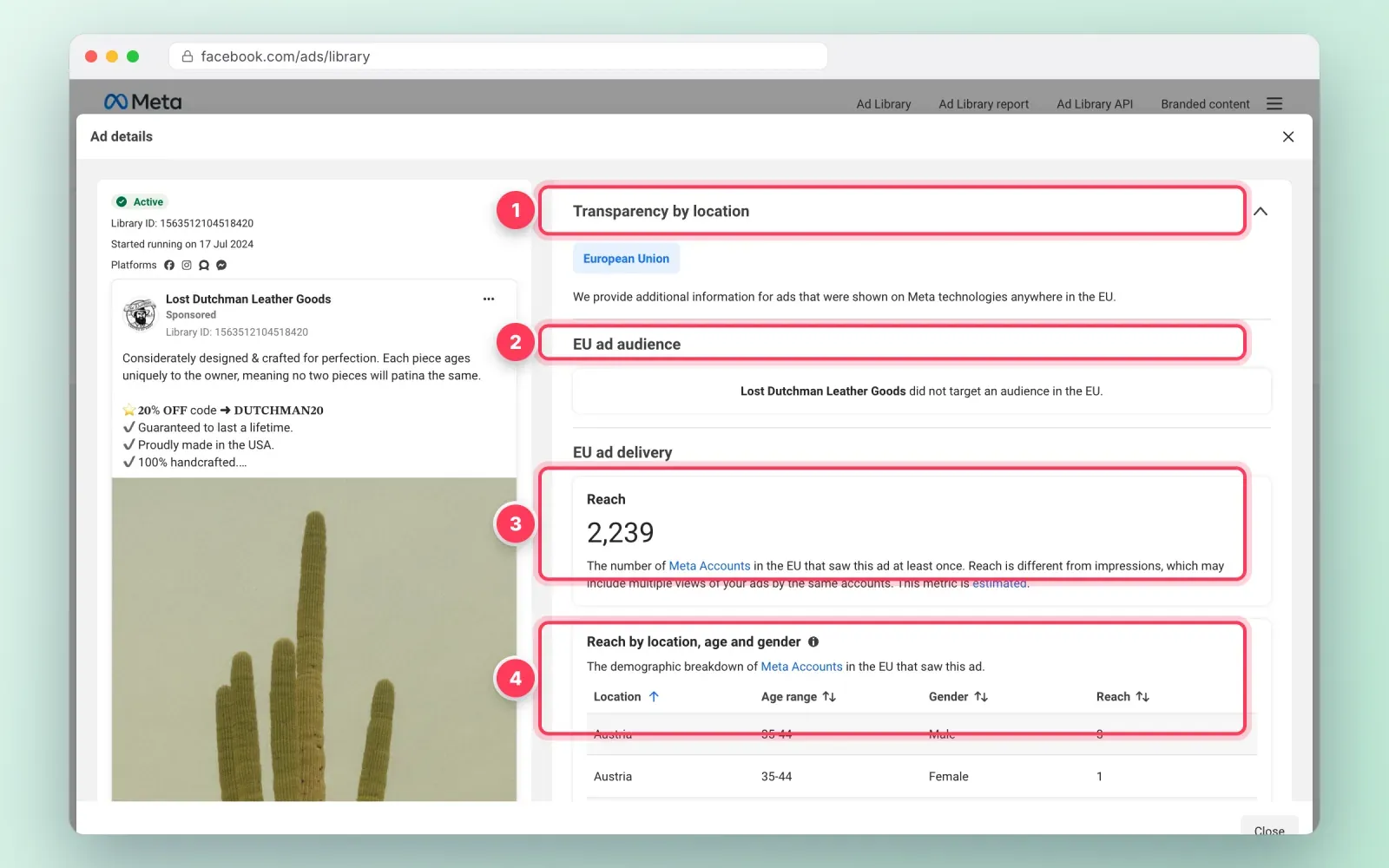Click the cactus ad image
1389x868 pixels.
click(x=314, y=639)
